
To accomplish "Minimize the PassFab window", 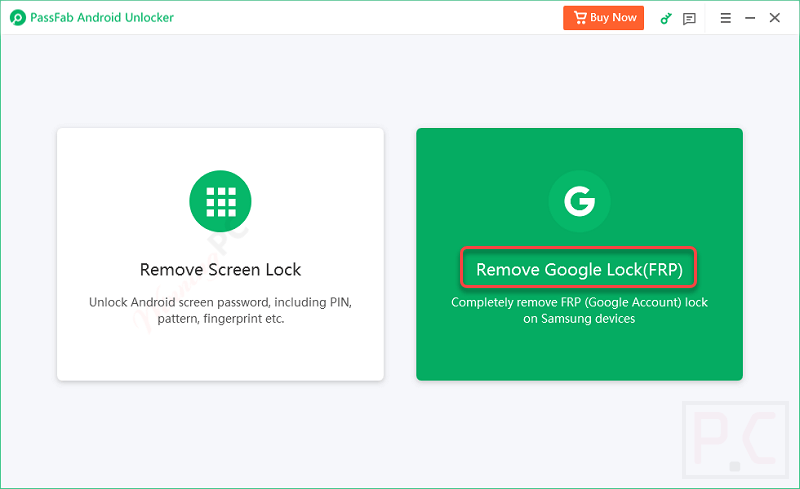I will click(x=750, y=18).
